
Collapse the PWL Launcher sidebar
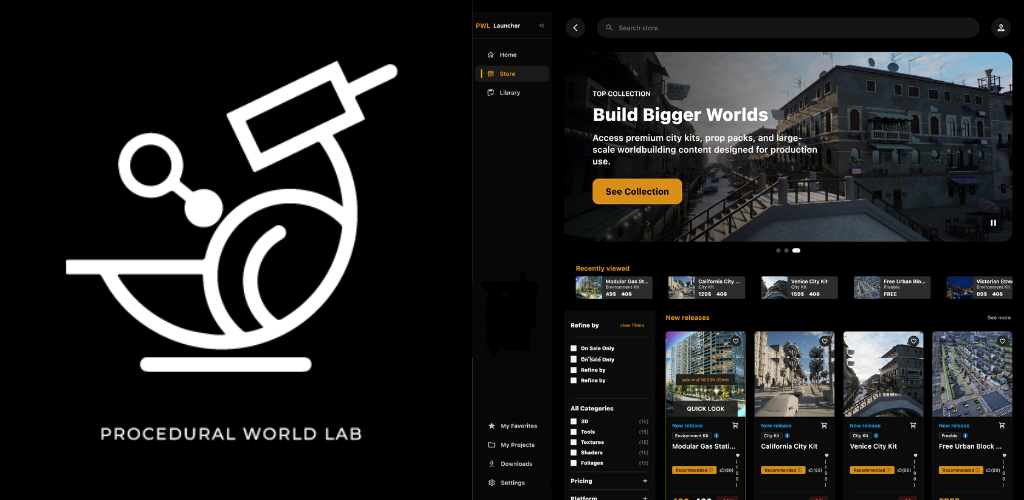point(541,25)
